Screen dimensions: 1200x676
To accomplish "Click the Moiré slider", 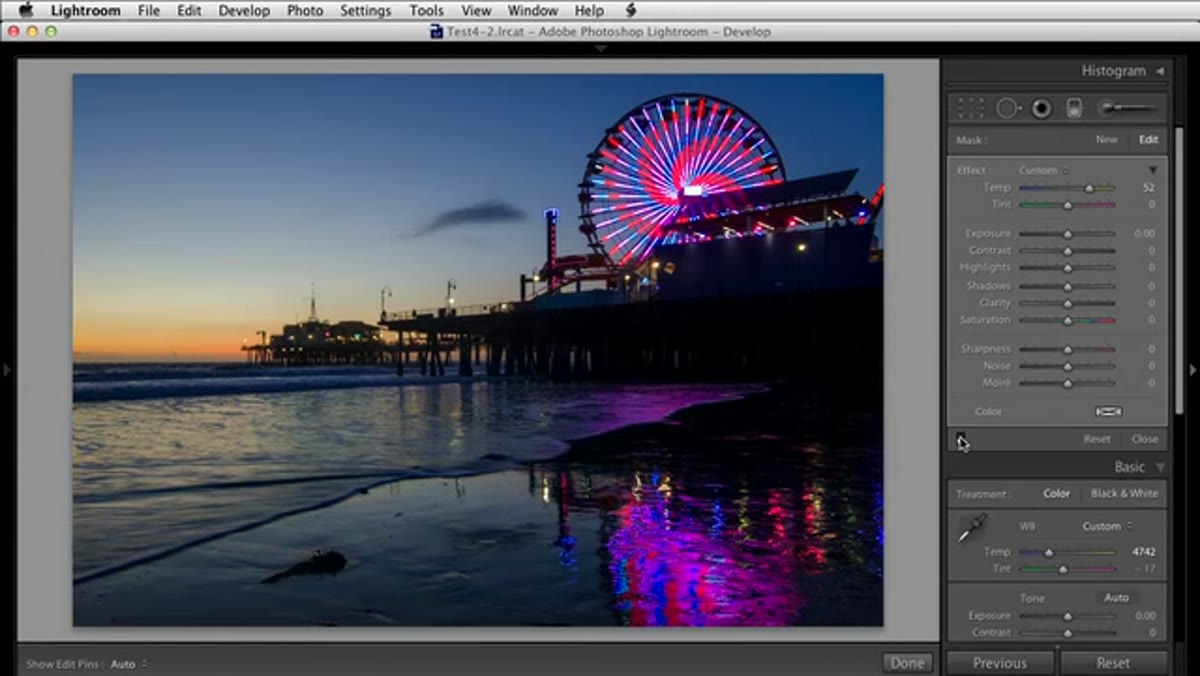I will [1067, 383].
